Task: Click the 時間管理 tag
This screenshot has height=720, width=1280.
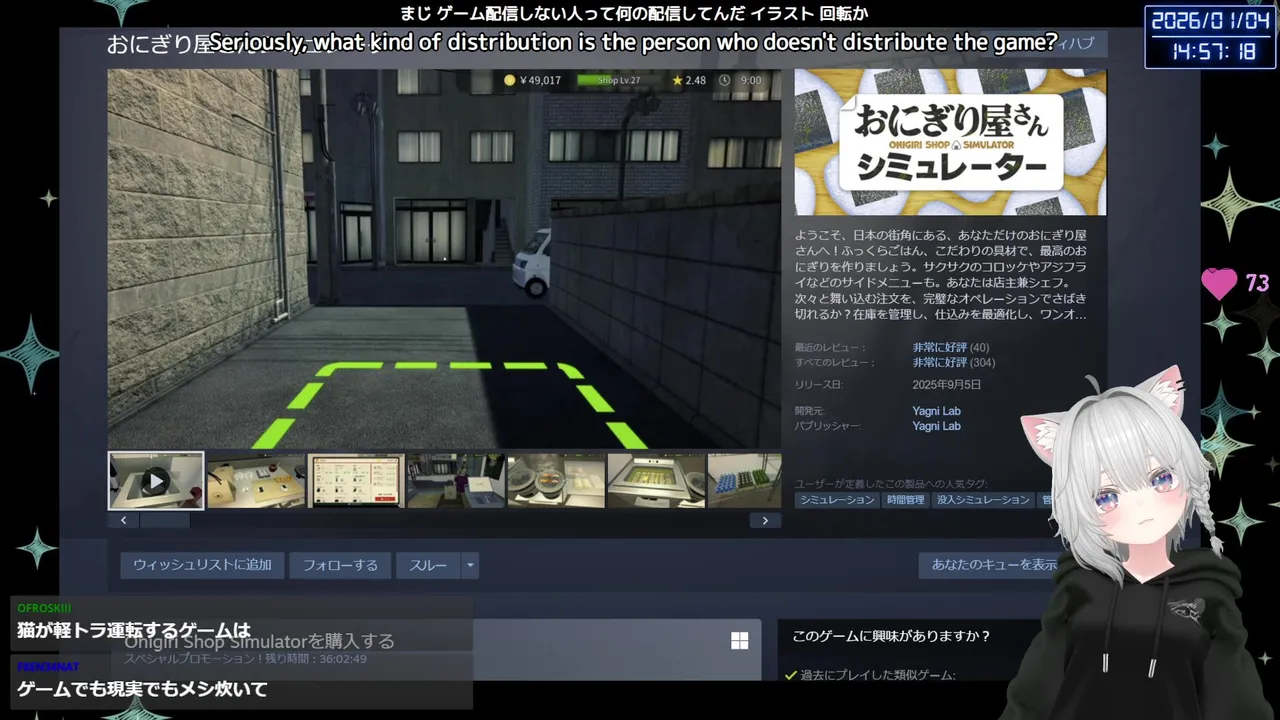Action: click(x=905, y=500)
